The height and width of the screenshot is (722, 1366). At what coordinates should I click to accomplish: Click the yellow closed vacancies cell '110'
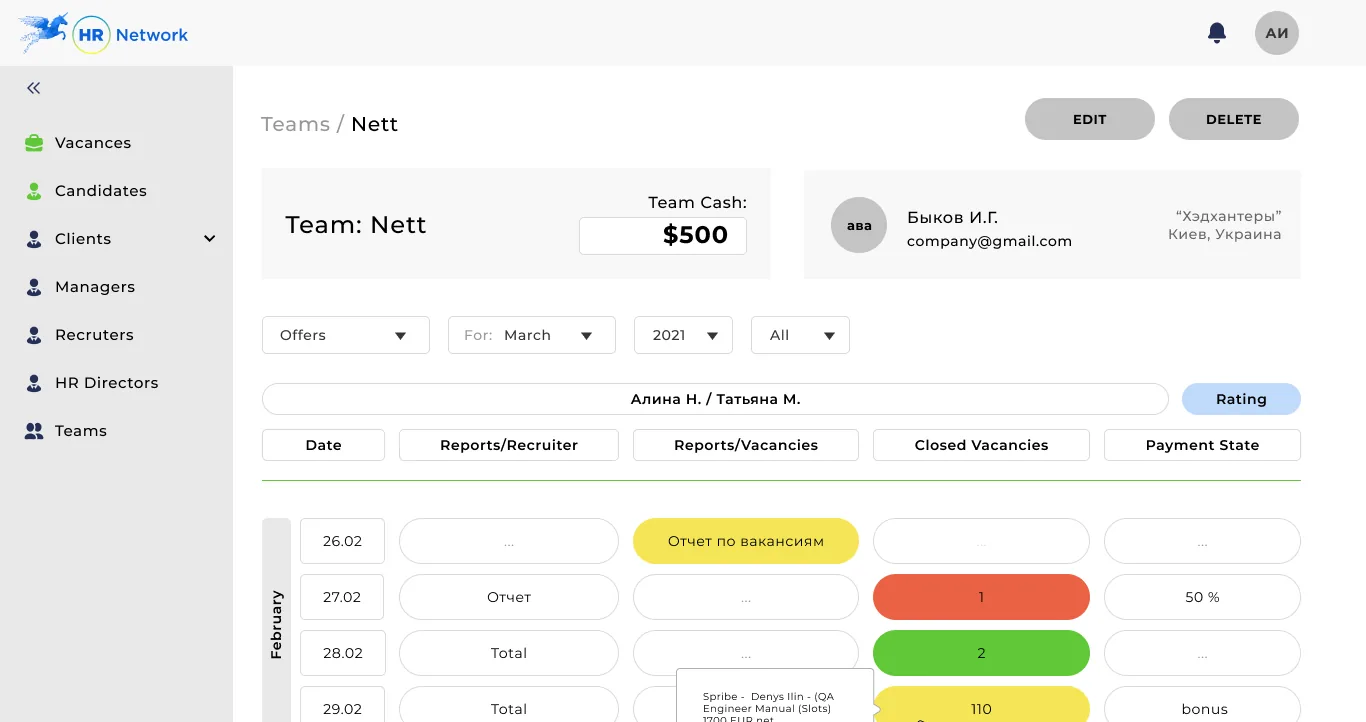tap(981, 704)
